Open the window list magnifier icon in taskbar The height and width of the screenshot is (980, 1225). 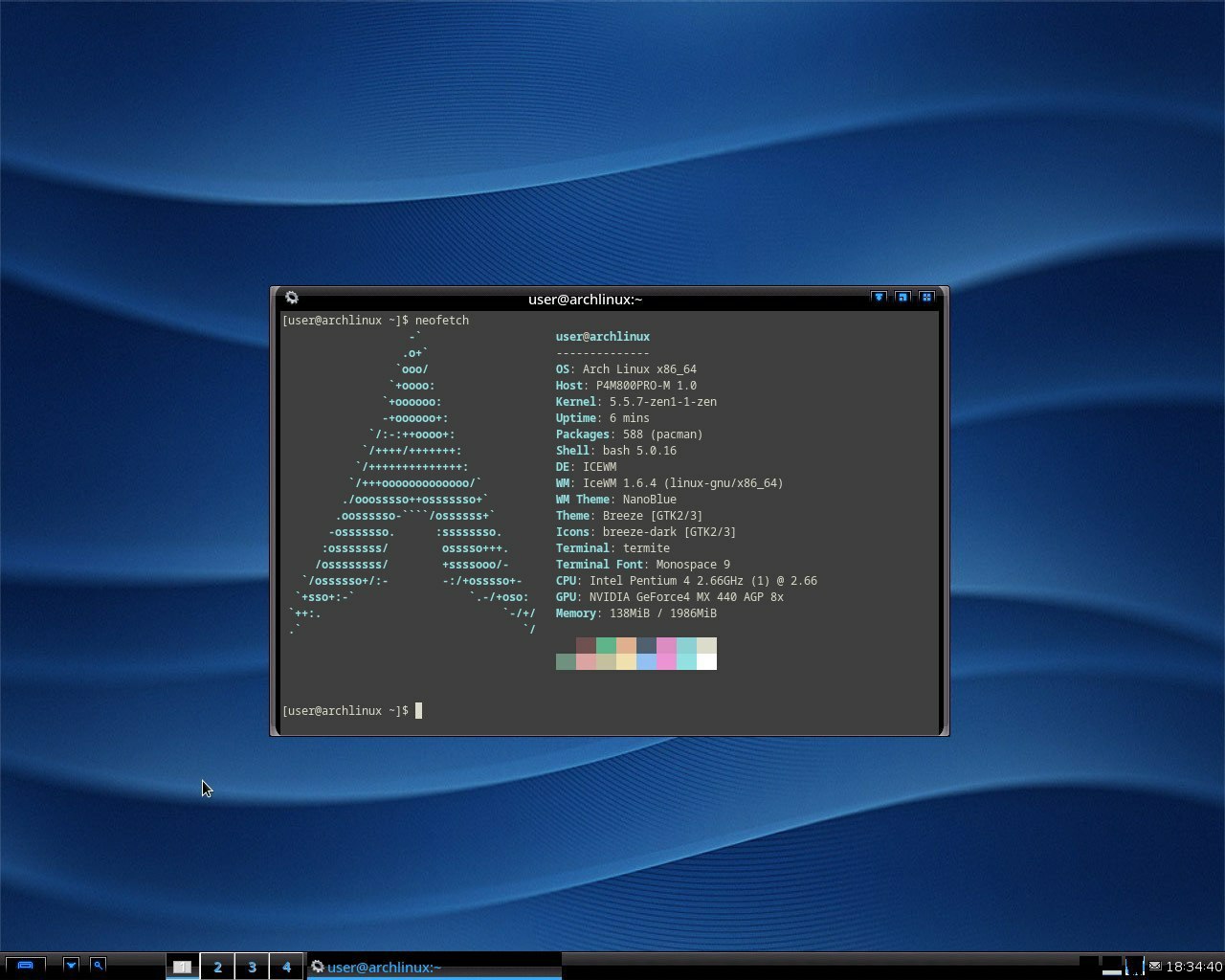coord(98,965)
